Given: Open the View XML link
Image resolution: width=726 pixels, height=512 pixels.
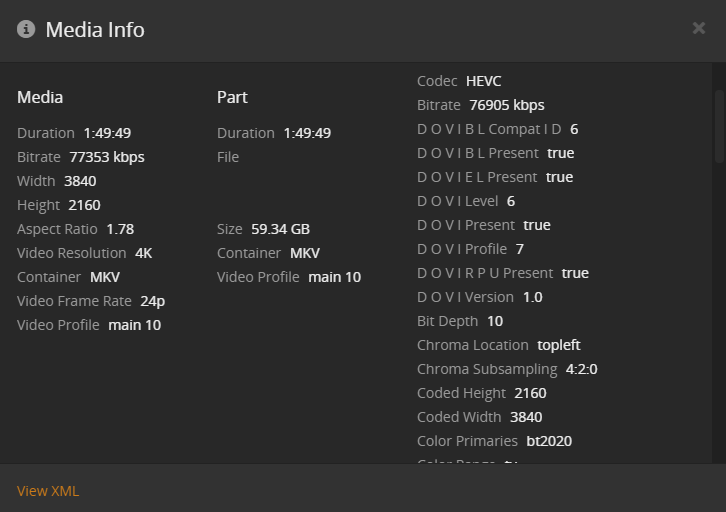Looking at the screenshot, I should click(x=47, y=491).
